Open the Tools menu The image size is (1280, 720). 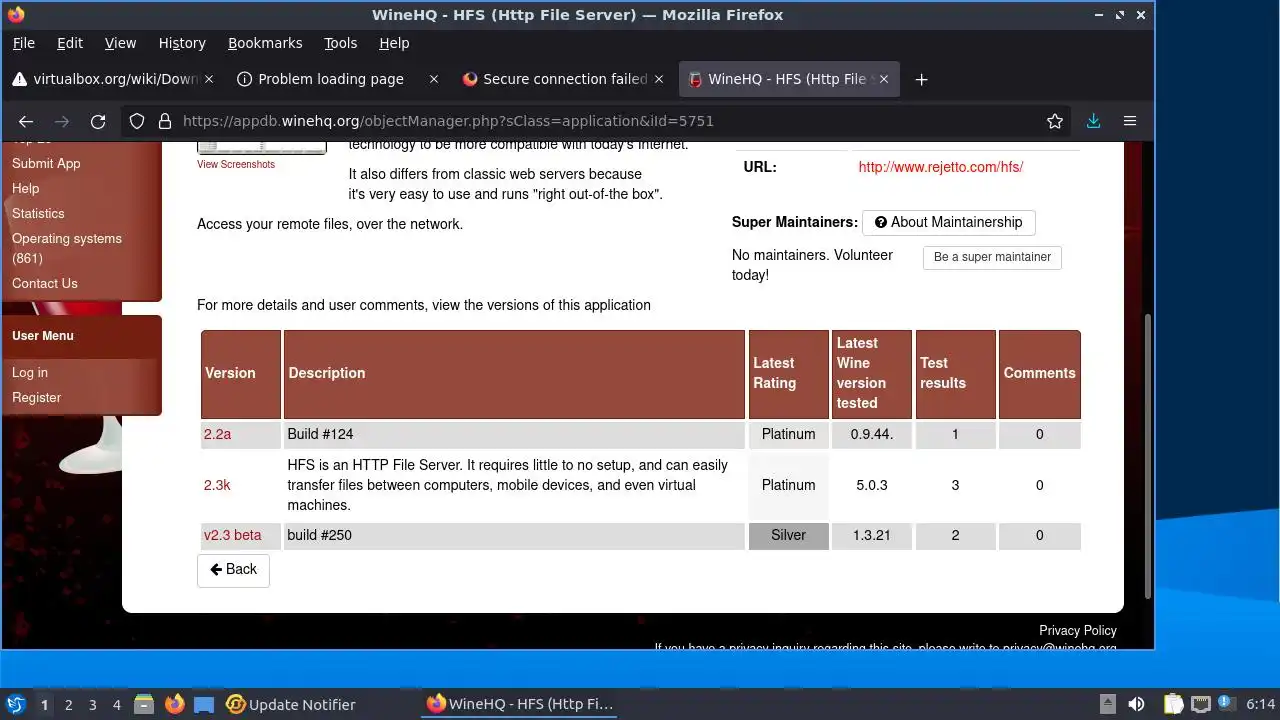[340, 43]
